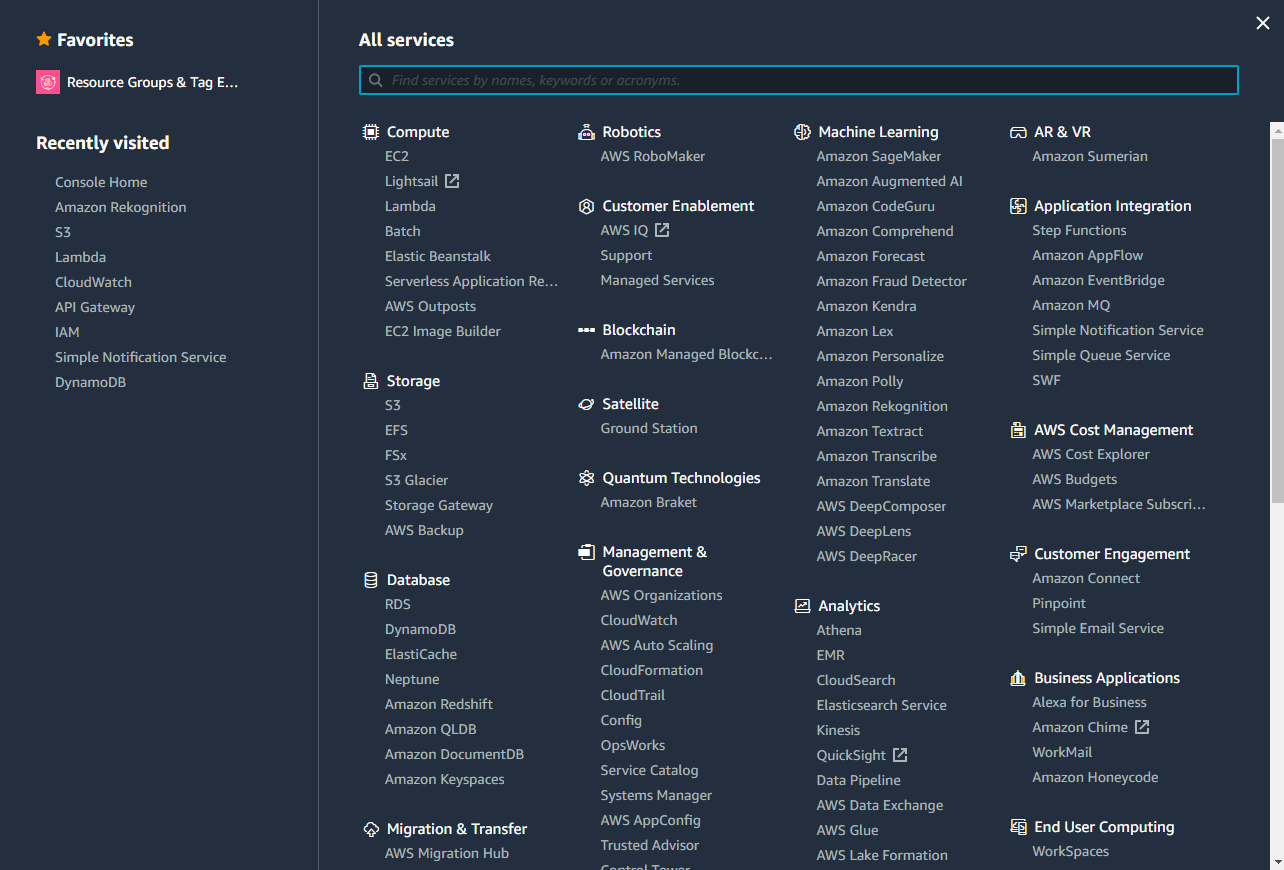Open Simple Queue Service

click(1102, 355)
